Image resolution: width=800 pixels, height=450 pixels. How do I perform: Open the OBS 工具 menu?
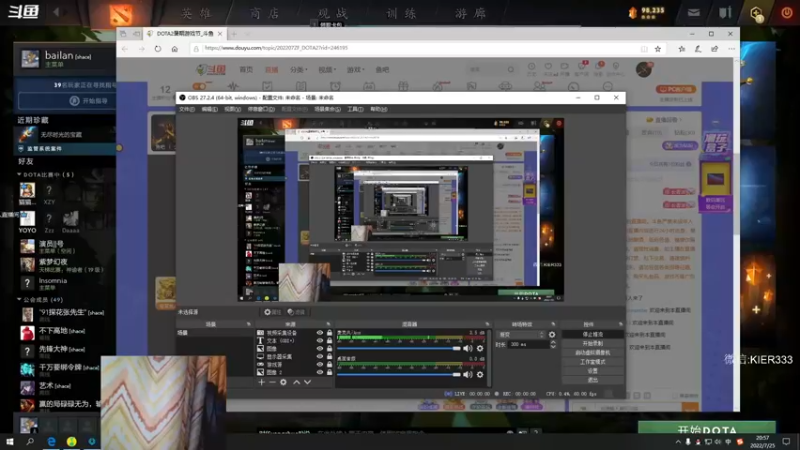[x=355, y=109]
